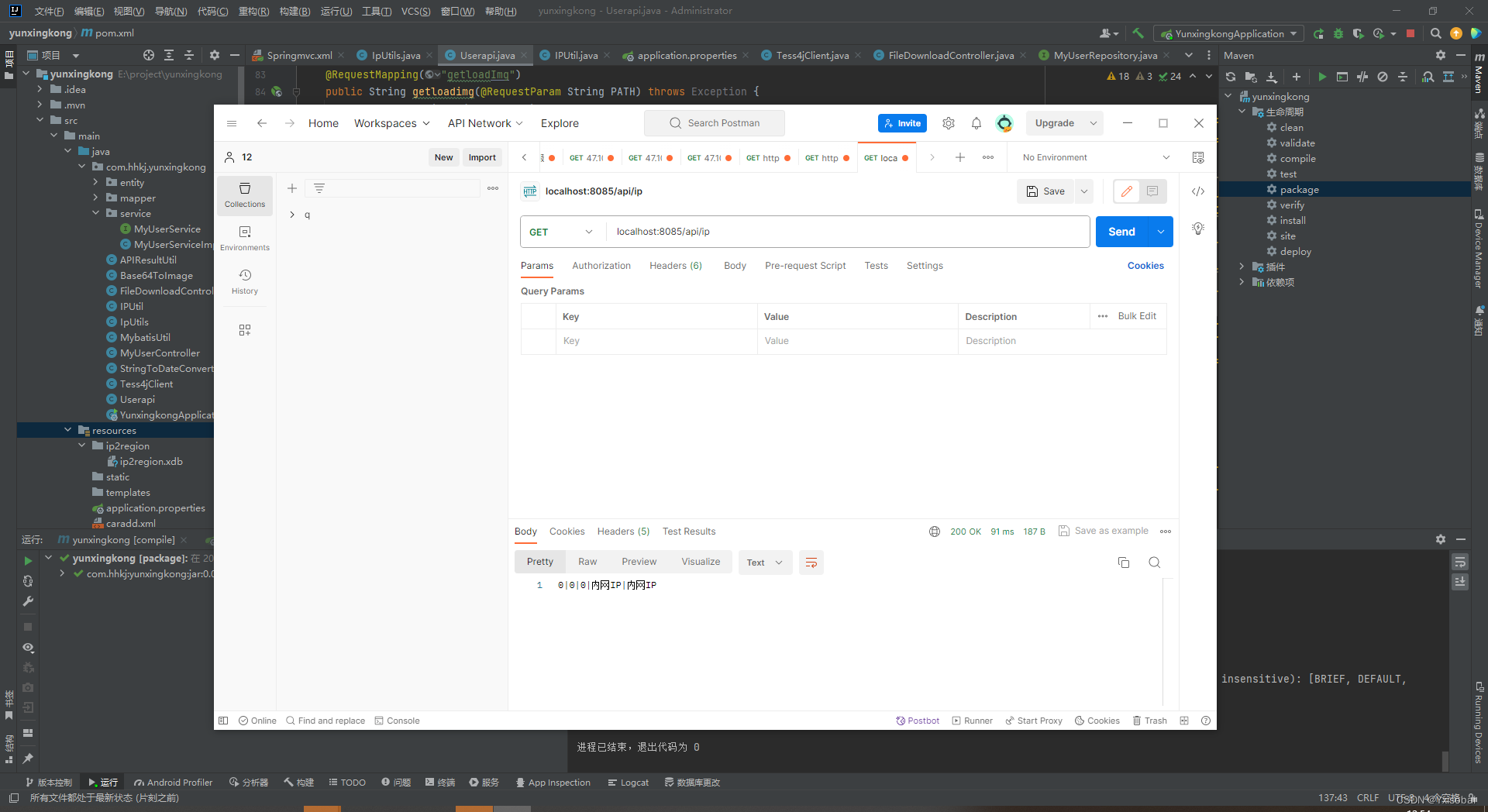The height and width of the screenshot is (812, 1488).
Task: Open Test Results response tab
Action: coord(689,532)
